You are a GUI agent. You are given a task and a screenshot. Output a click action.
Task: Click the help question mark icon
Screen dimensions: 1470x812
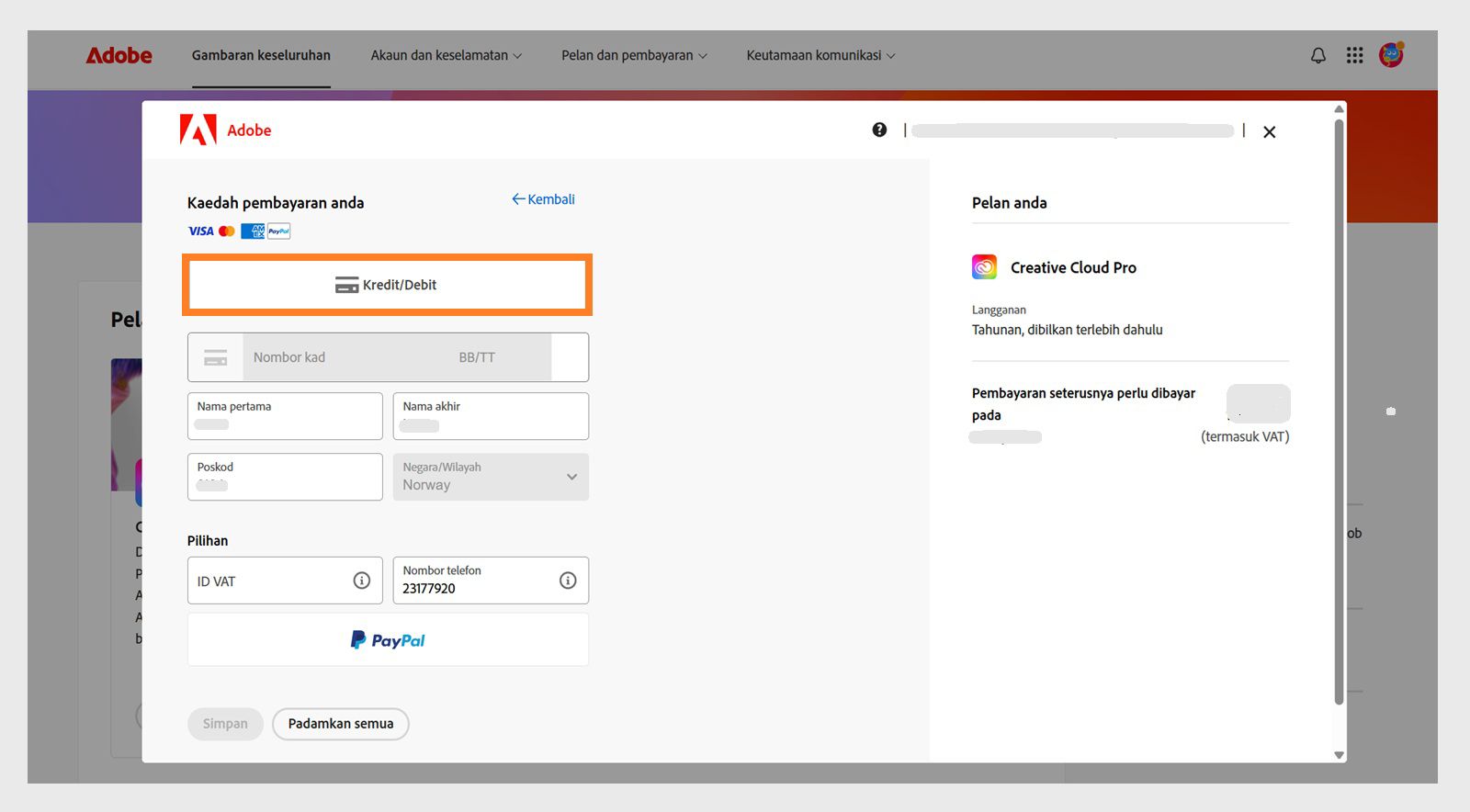(x=879, y=130)
